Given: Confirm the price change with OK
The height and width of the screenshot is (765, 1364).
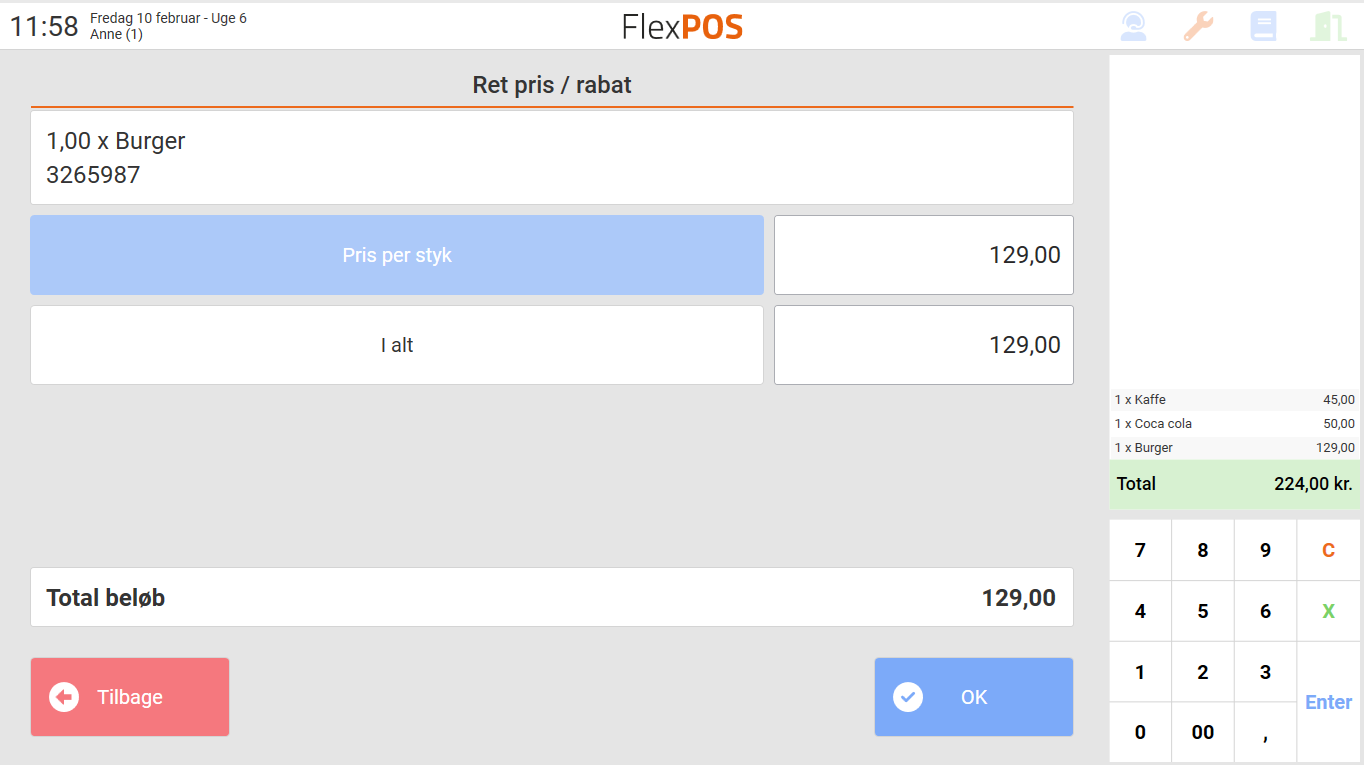Looking at the screenshot, I should pyautogui.click(x=973, y=697).
